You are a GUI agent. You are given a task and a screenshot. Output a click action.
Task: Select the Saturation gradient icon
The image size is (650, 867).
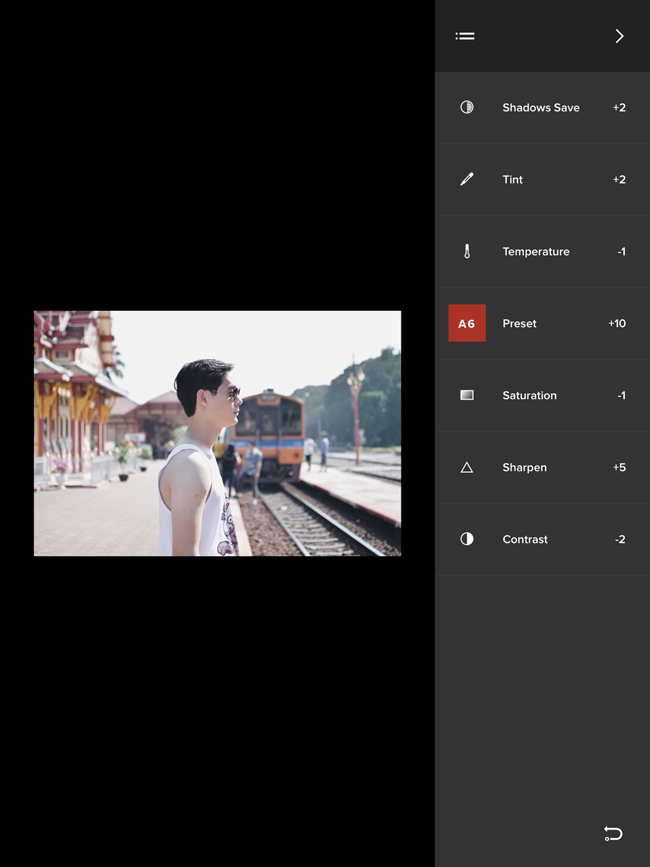point(467,395)
